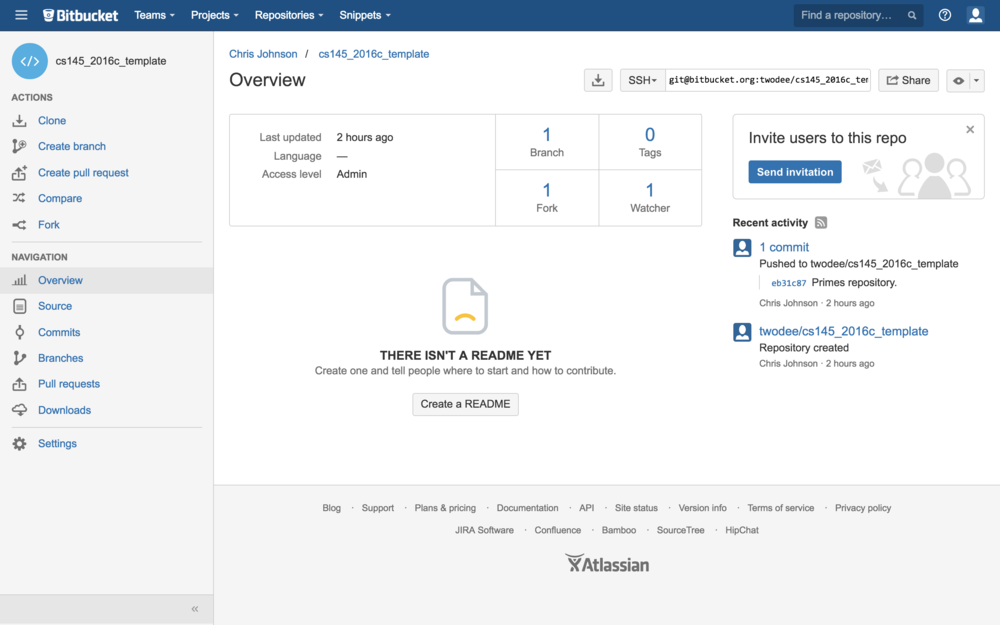Click the download repository icon button
The image size is (1000, 625).
(598, 81)
